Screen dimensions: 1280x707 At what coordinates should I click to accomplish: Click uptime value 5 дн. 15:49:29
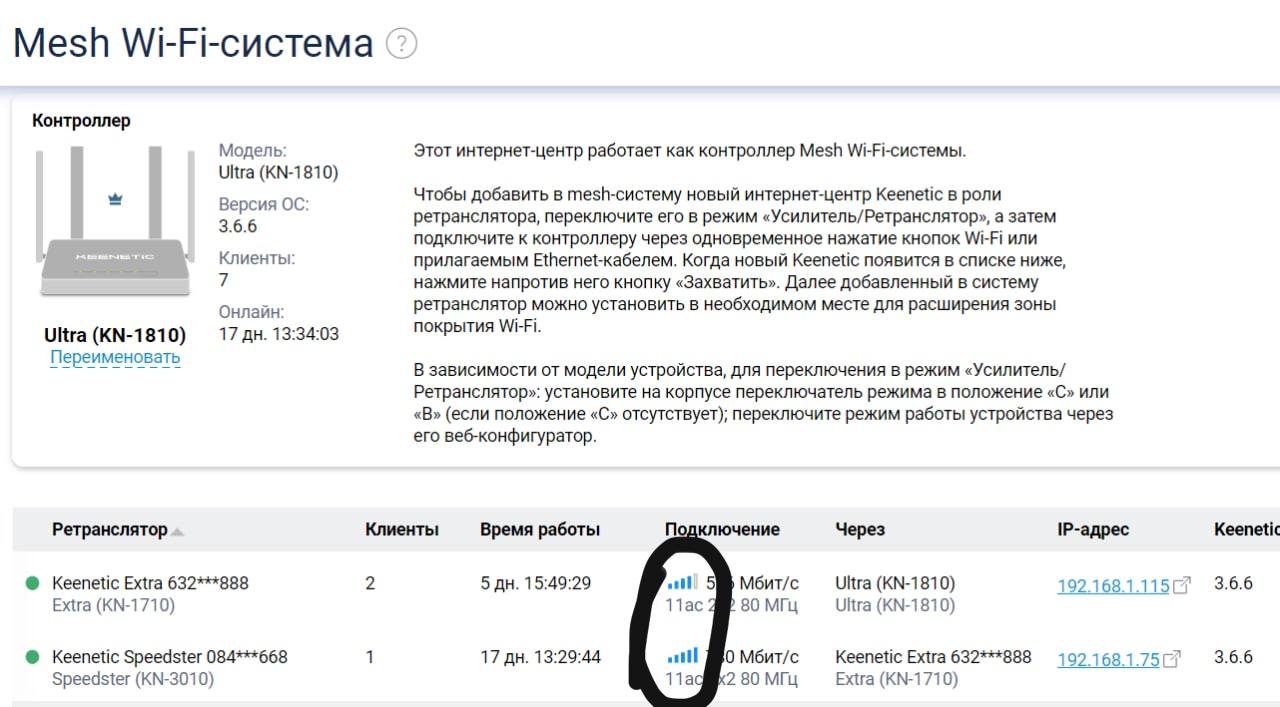[536, 583]
